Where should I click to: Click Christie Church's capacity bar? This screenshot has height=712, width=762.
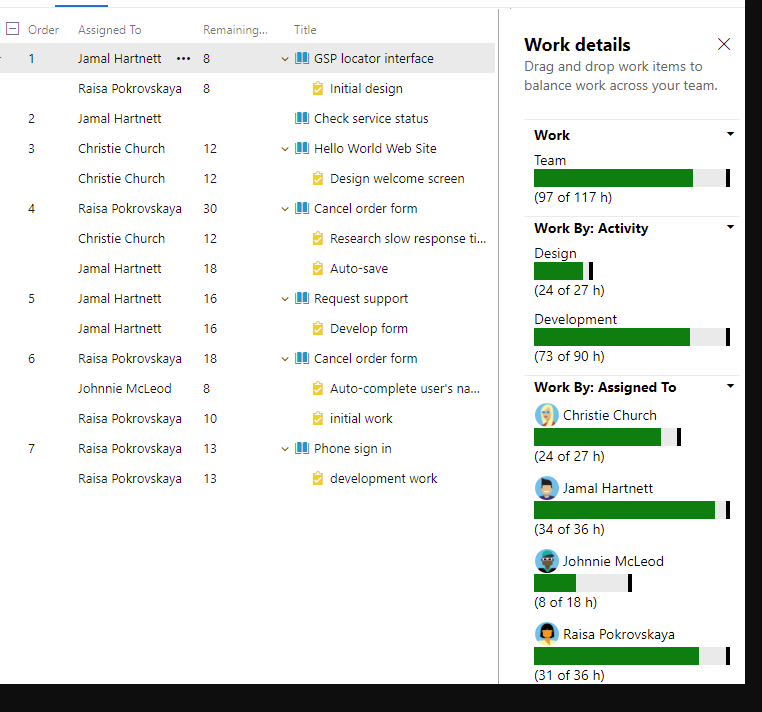(607, 437)
